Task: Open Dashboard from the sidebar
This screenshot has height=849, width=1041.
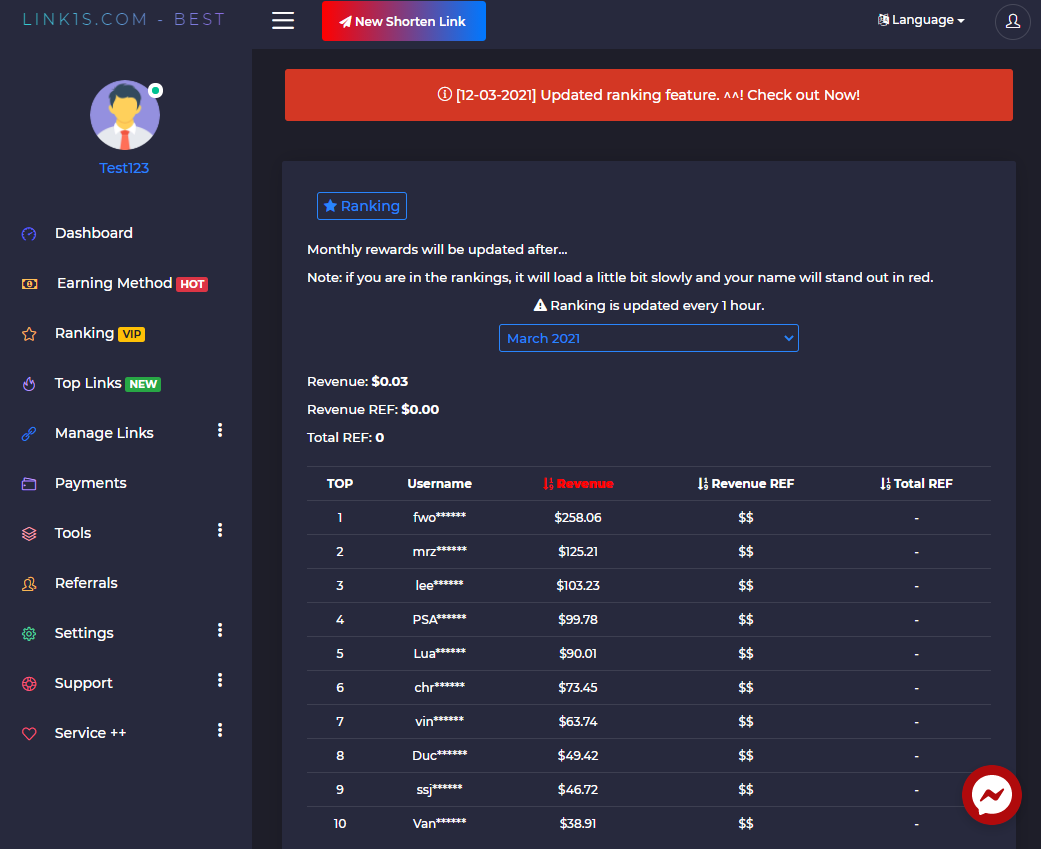Action: point(94,233)
